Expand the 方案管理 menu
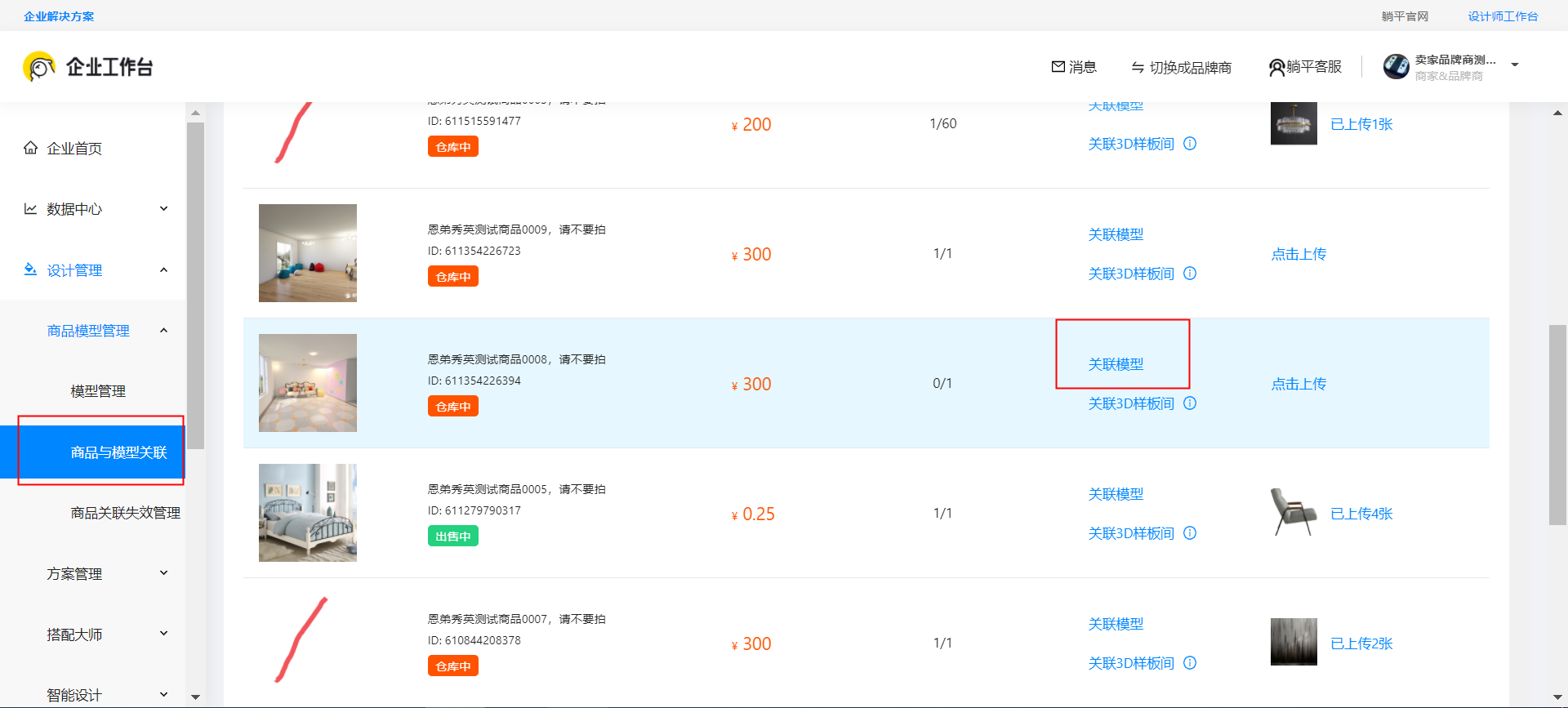The height and width of the screenshot is (708, 1568). (163, 573)
